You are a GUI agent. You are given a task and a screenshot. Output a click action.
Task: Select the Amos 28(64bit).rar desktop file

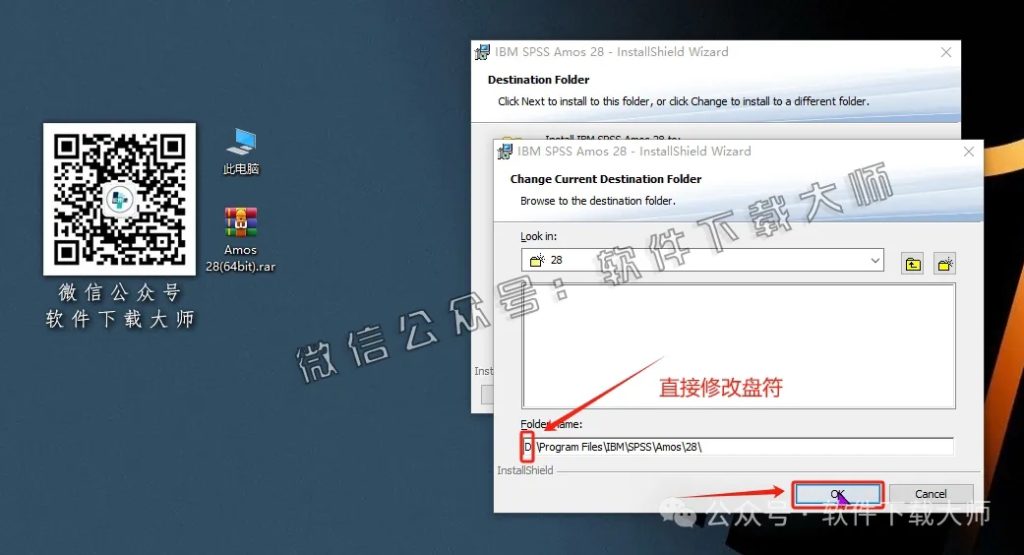(x=240, y=240)
